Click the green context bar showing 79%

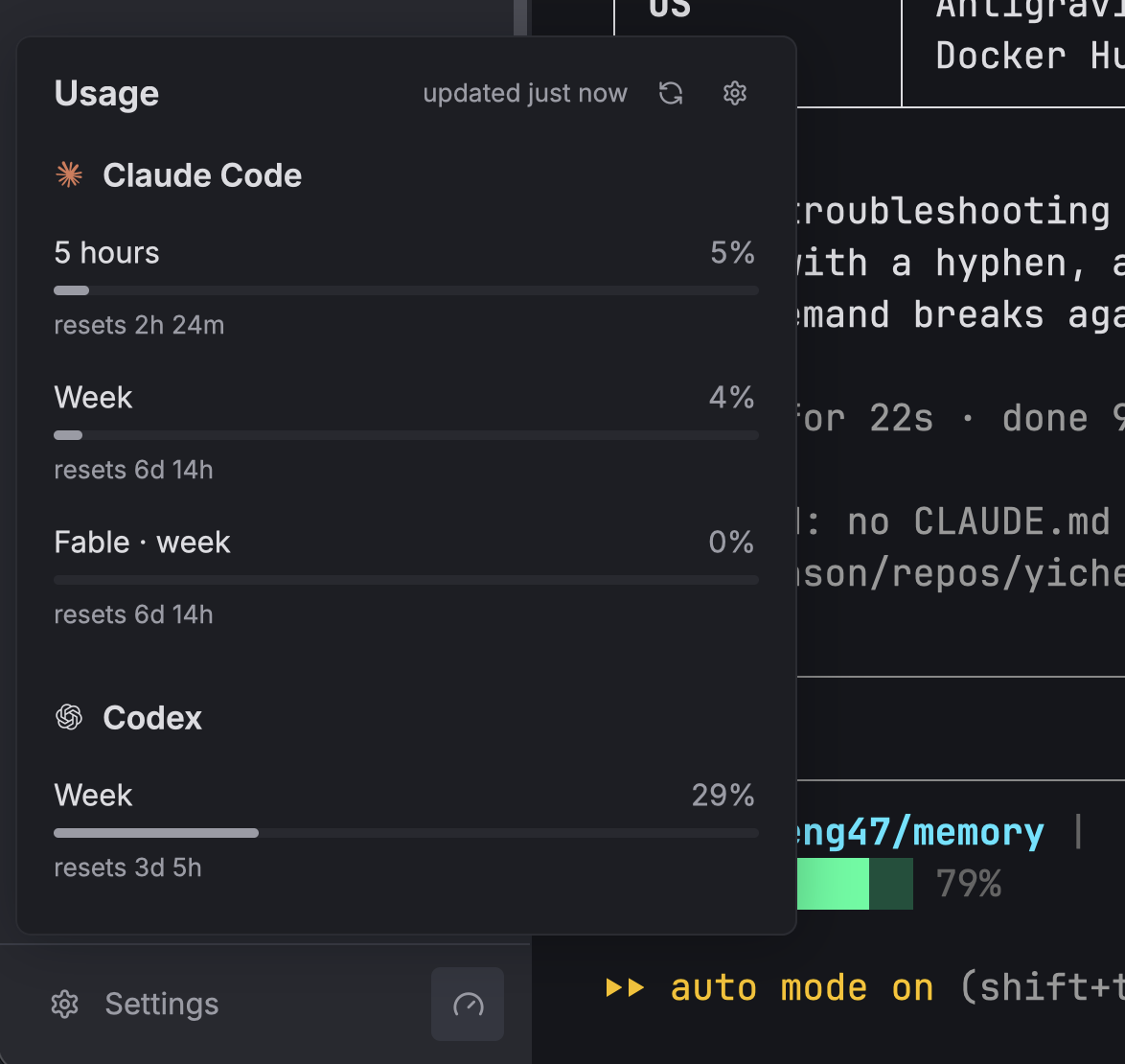pos(855,883)
